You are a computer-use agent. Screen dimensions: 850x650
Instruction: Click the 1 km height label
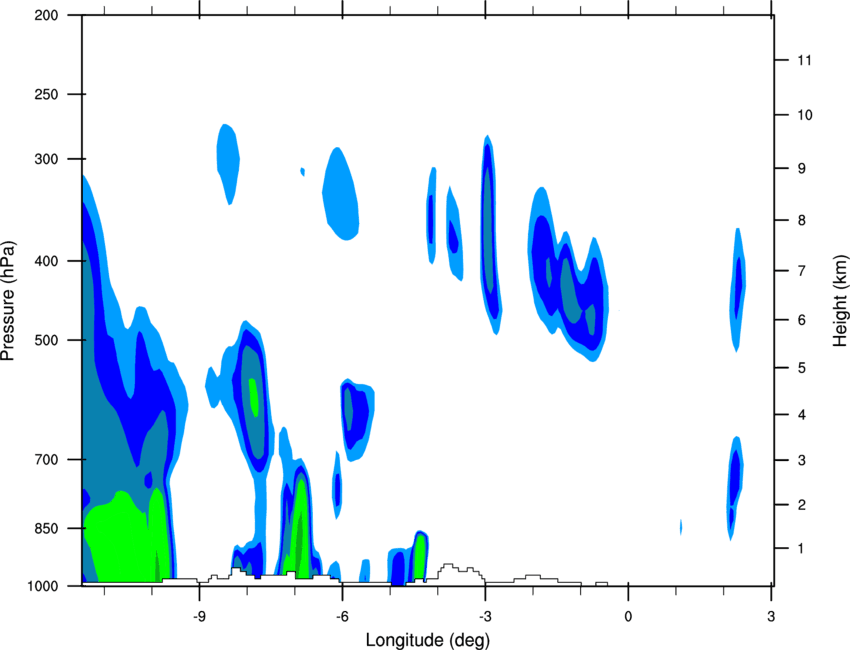click(801, 549)
